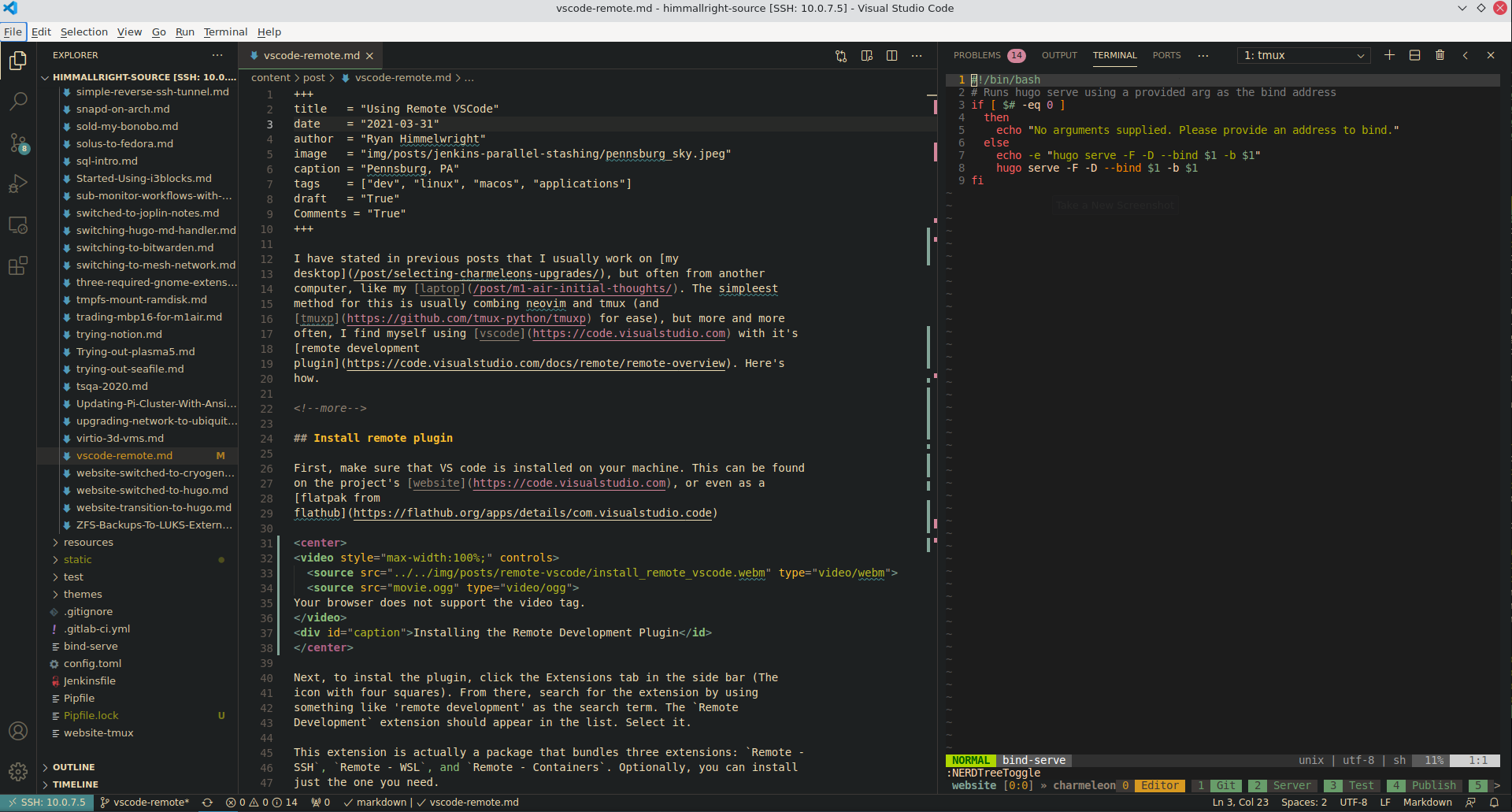
Task: Switch to the PROBLEMS tab
Action: click(977, 55)
